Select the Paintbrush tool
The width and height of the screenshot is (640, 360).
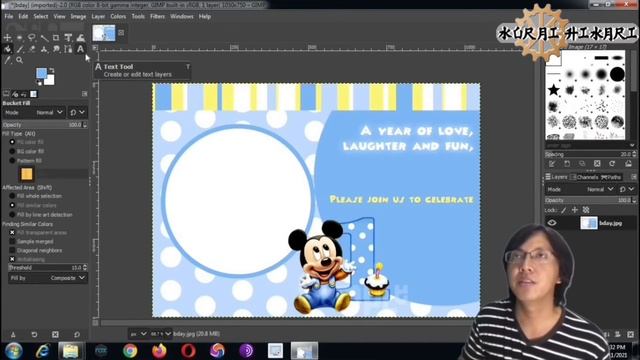click(20, 49)
